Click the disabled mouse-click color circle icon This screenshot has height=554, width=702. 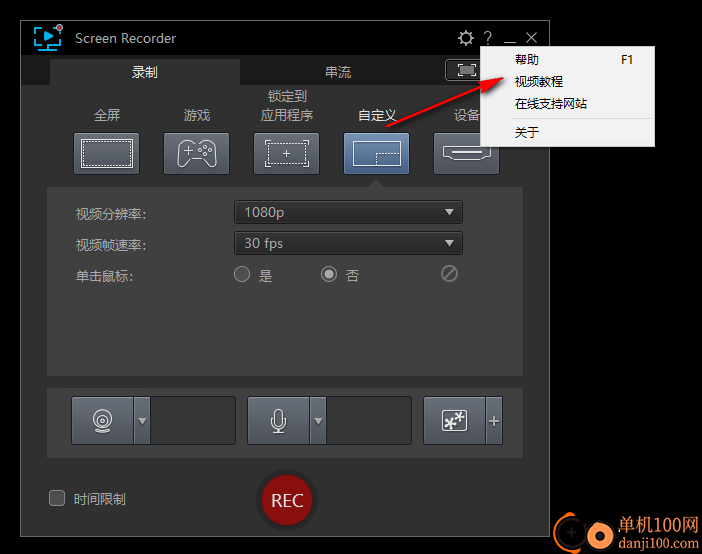click(449, 274)
